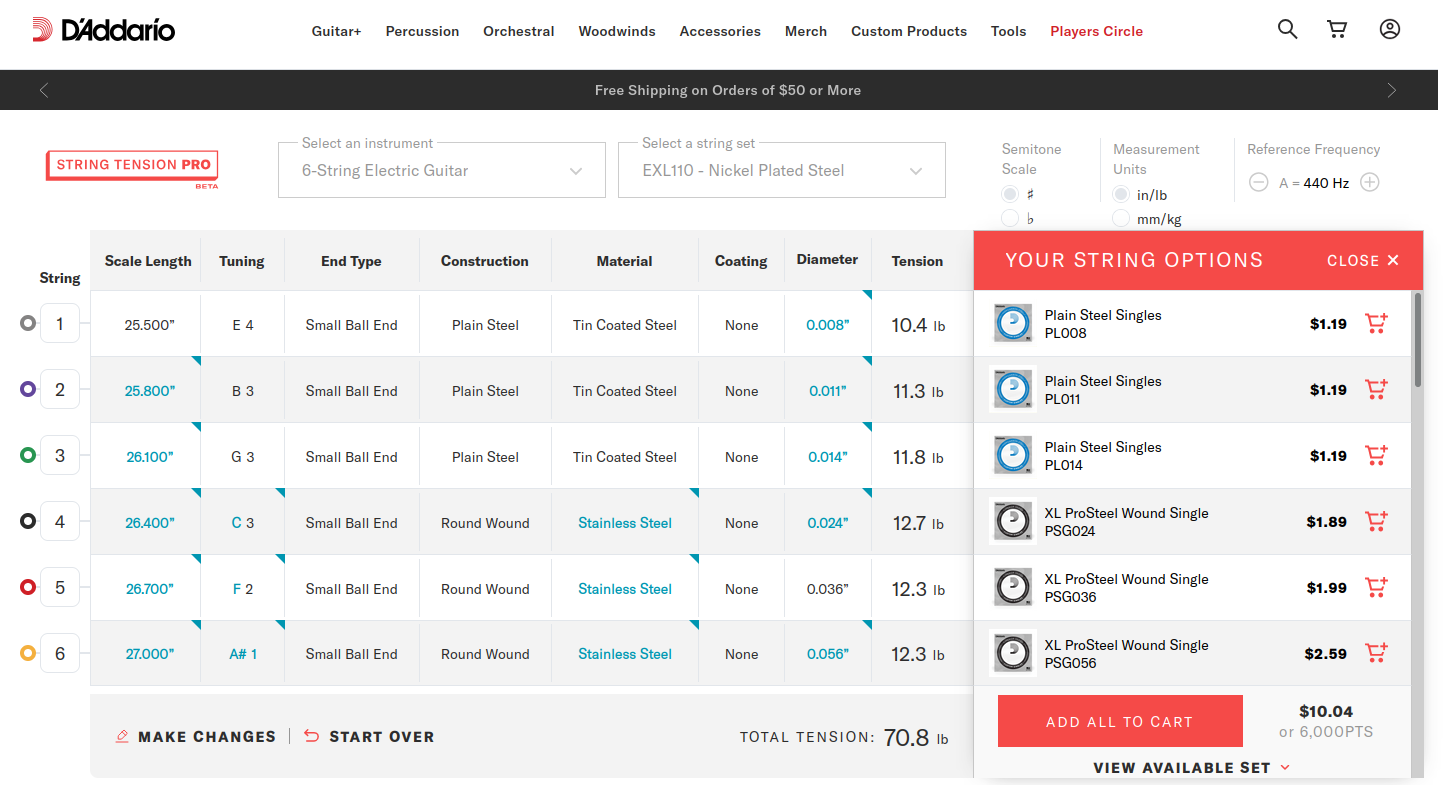Click Add All to Cart button
The height and width of the screenshot is (785, 1451).
coord(1120,721)
